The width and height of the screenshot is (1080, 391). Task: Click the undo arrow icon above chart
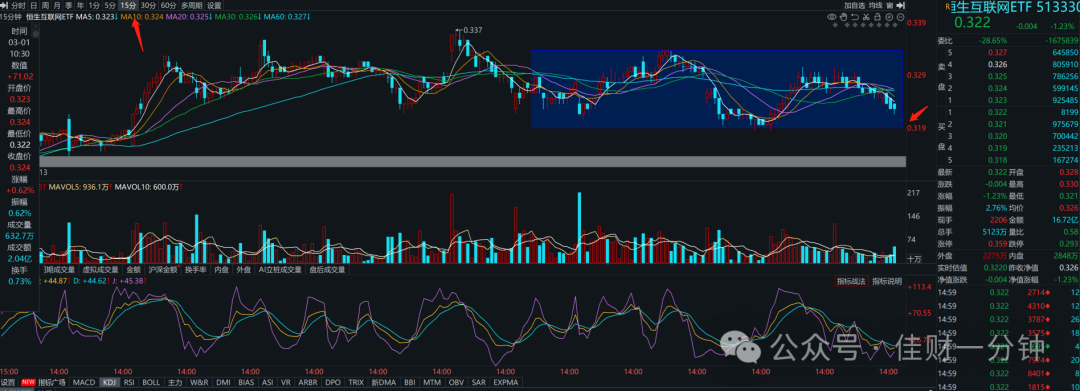pos(855,17)
